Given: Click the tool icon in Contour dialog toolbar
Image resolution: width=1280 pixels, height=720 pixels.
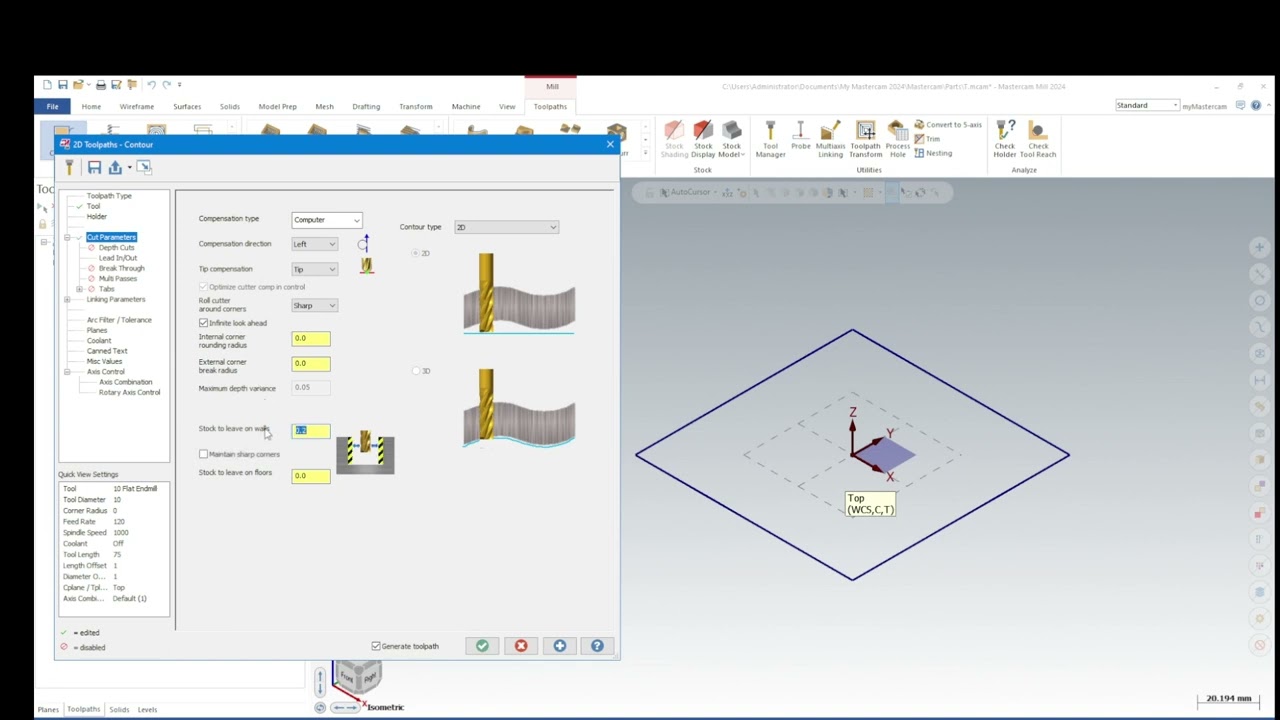Looking at the screenshot, I should tap(69, 167).
